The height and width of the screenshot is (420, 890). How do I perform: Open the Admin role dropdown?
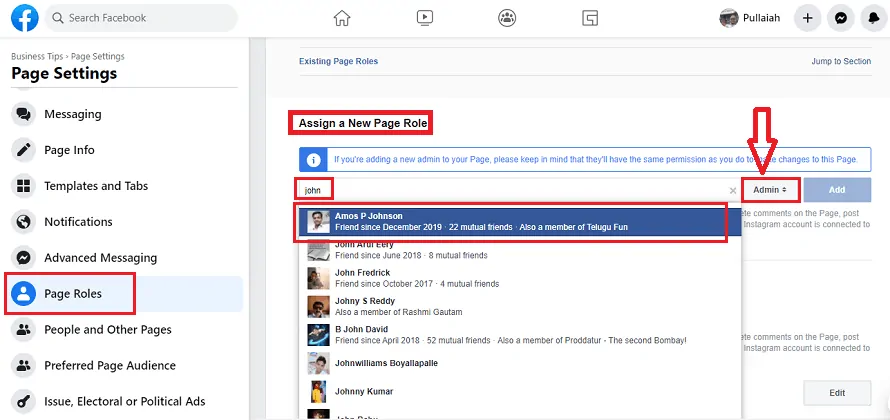click(770, 190)
